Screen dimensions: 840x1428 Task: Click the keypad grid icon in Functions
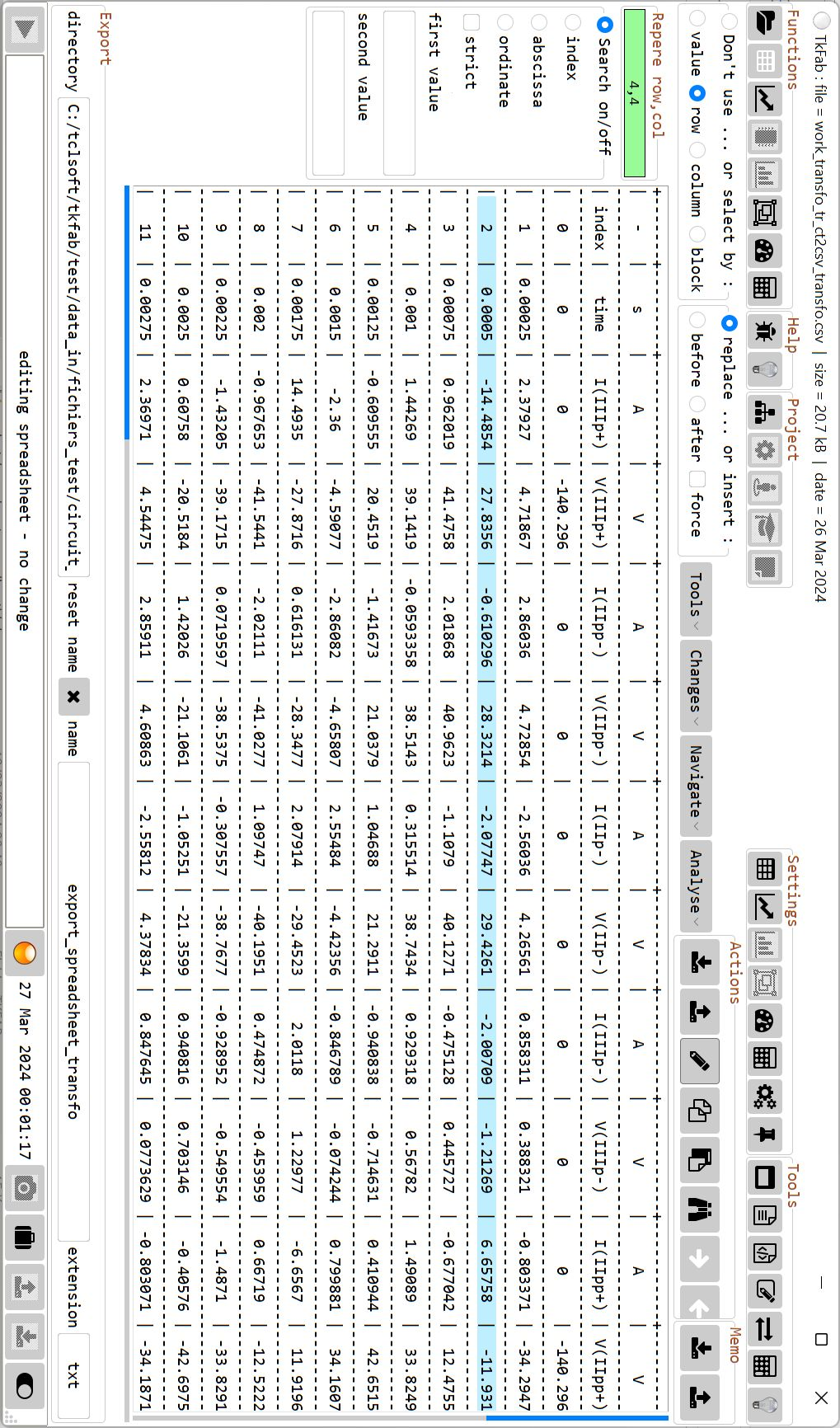coord(765,288)
